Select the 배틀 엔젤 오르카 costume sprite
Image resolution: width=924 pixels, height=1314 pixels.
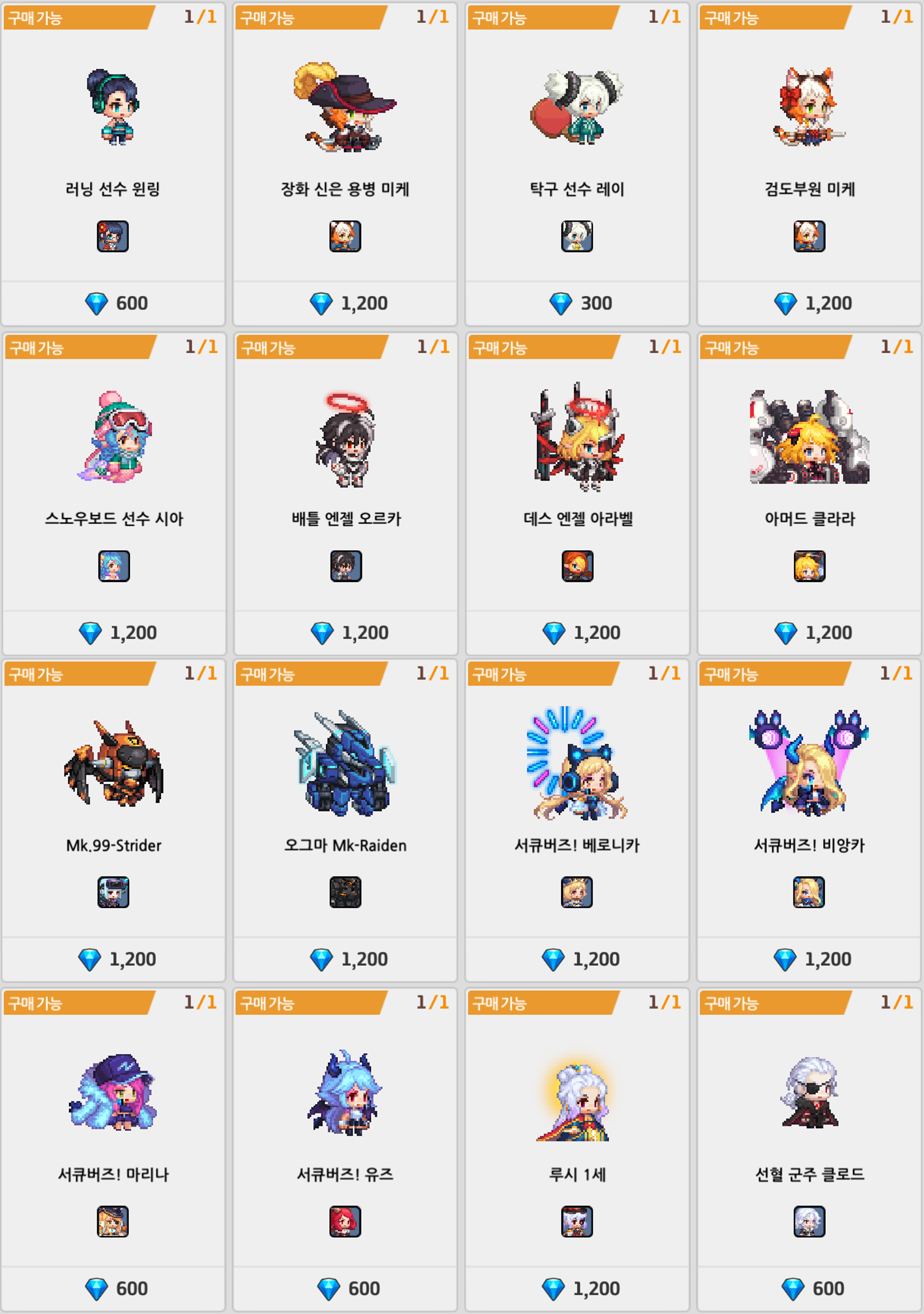click(x=346, y=440)
